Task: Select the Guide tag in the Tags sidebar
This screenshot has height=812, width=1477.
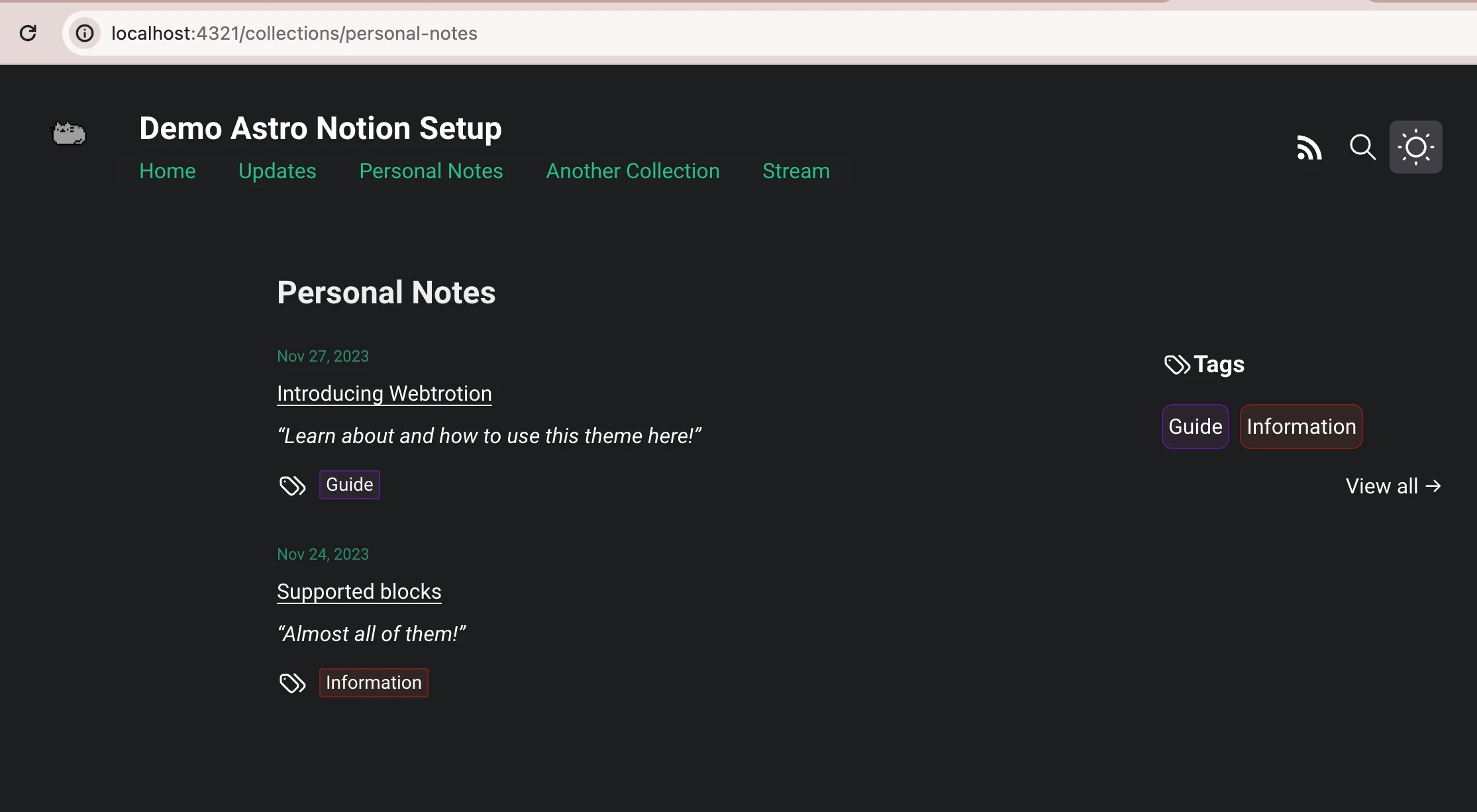Action: pyautogui.click(x=1195, y=427)
